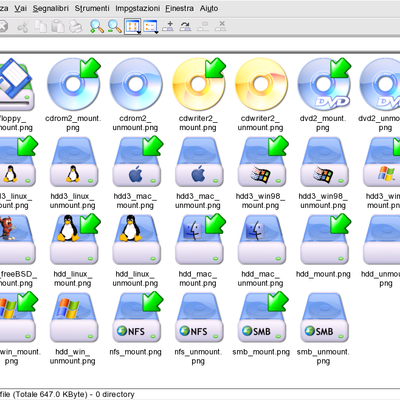Click the duplicate tab arrow icon

tap(185, 26)
